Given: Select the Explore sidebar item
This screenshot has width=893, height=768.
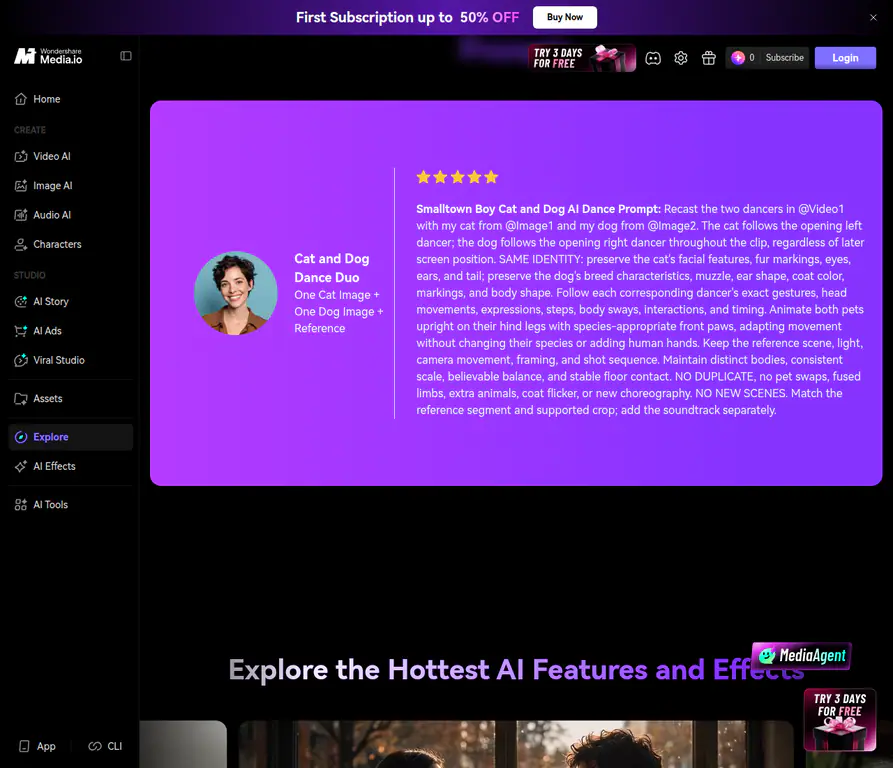Looking at the screenshot, I should 71,437.
